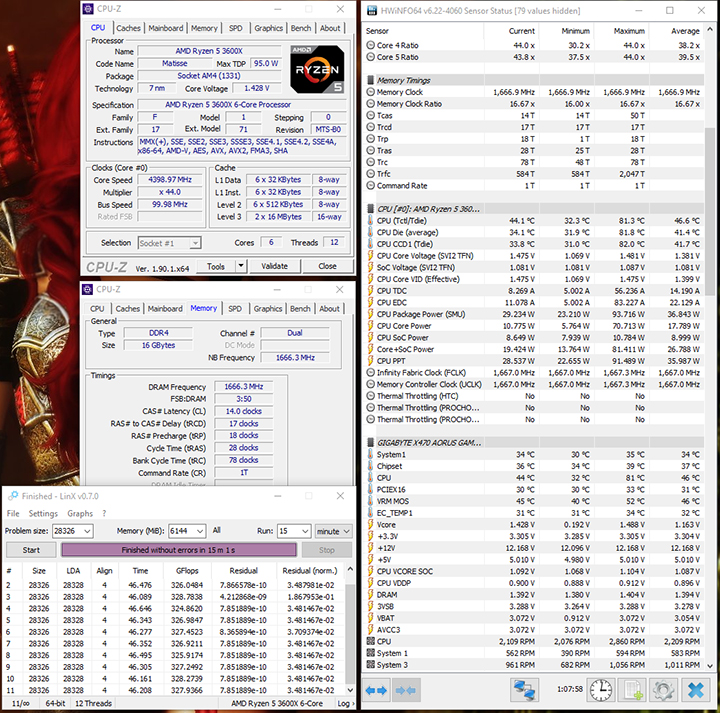Click the Ryzen 5 logo in CPU-Z

pyautogui.click(x=317, y=69)
